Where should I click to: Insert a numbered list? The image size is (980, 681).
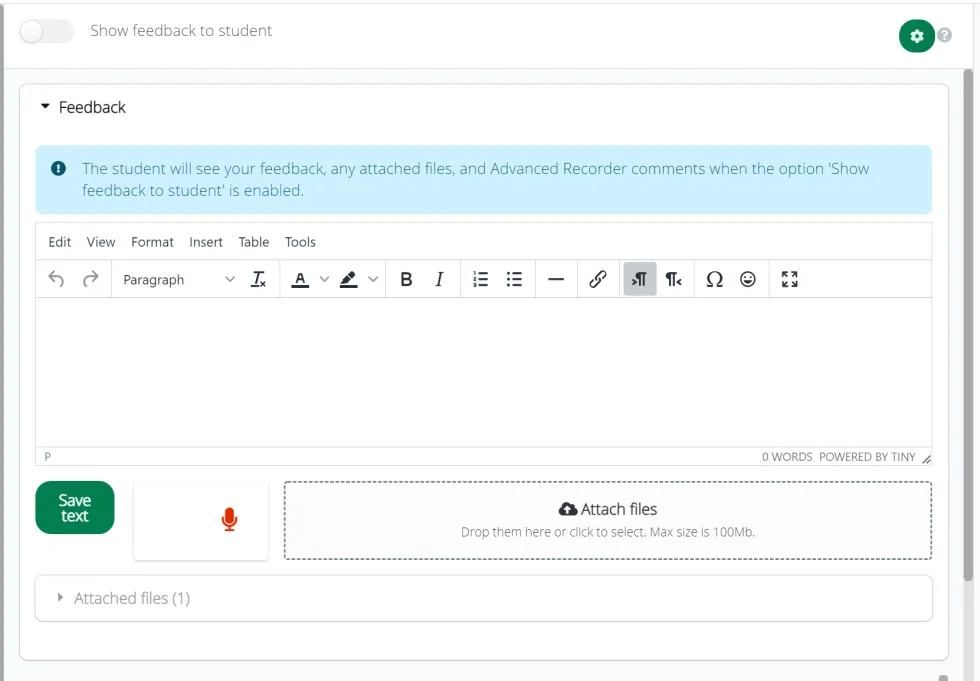point(481,280)
